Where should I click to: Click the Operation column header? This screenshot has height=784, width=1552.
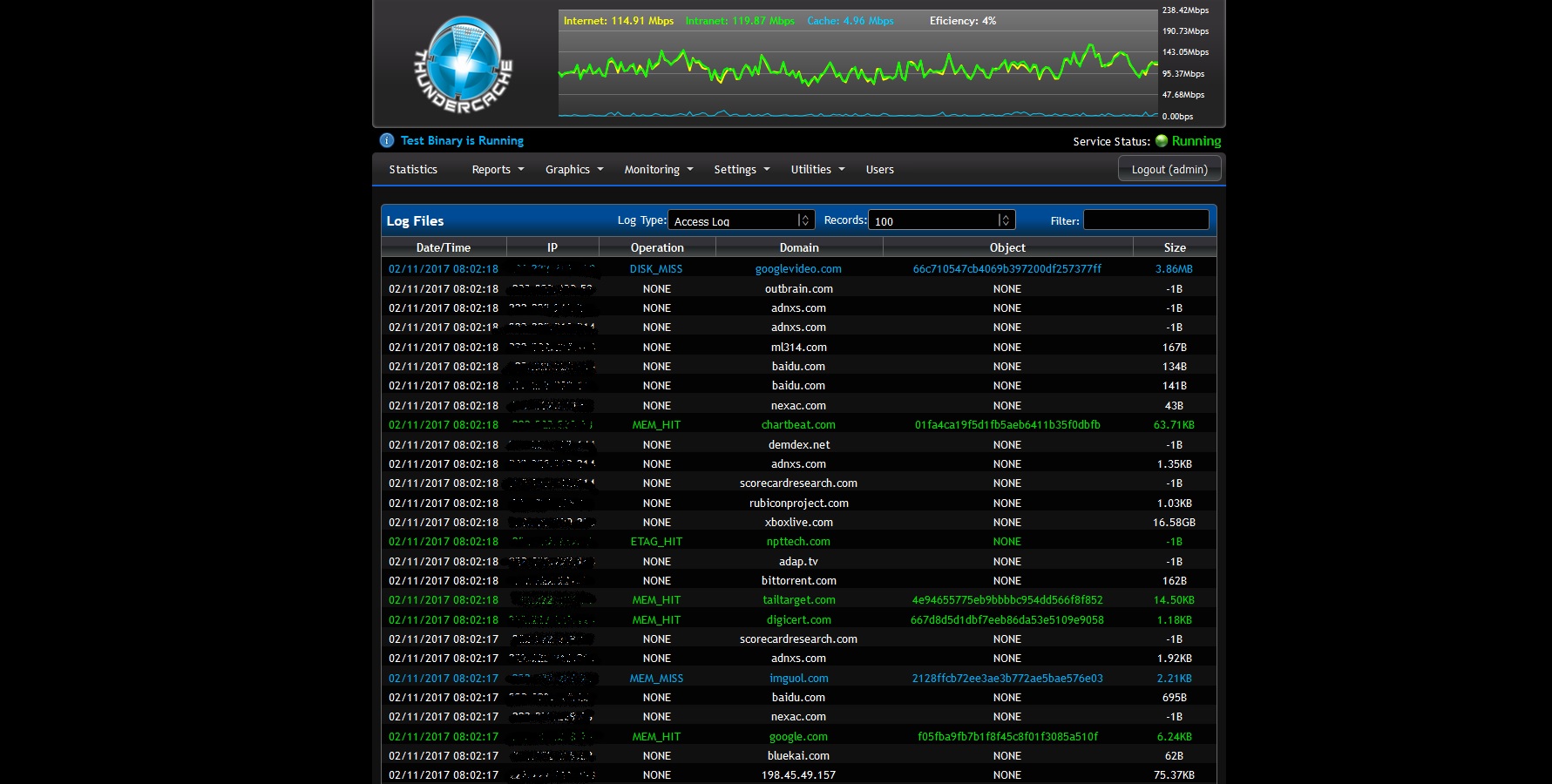[x=657, y=247]
